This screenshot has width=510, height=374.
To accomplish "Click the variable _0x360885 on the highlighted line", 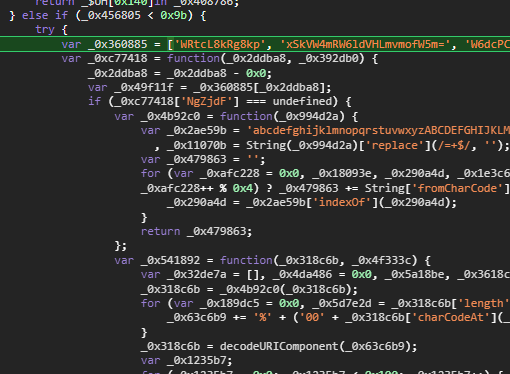I will click(x=118, y=44).
